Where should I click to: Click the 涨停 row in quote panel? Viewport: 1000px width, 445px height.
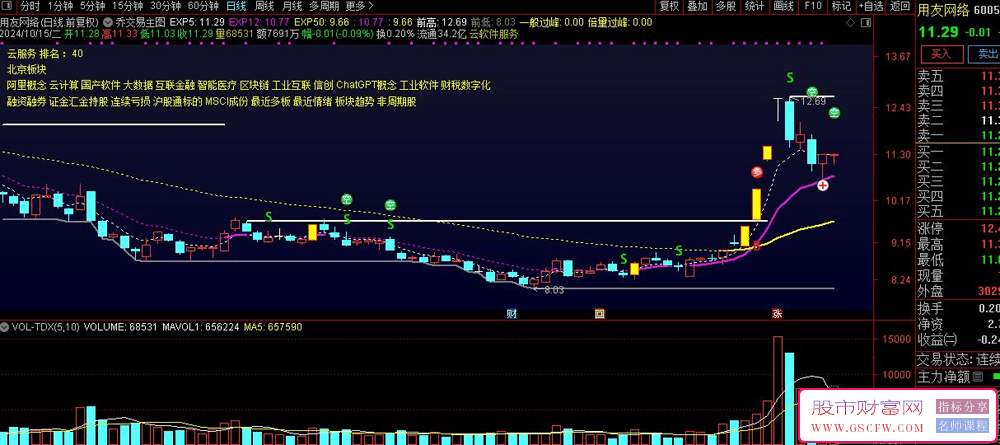click(958, 229)
